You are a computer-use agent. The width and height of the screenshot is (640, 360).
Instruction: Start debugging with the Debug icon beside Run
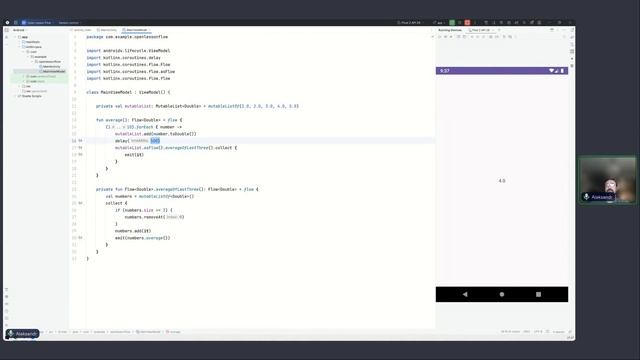click(460, 22)
